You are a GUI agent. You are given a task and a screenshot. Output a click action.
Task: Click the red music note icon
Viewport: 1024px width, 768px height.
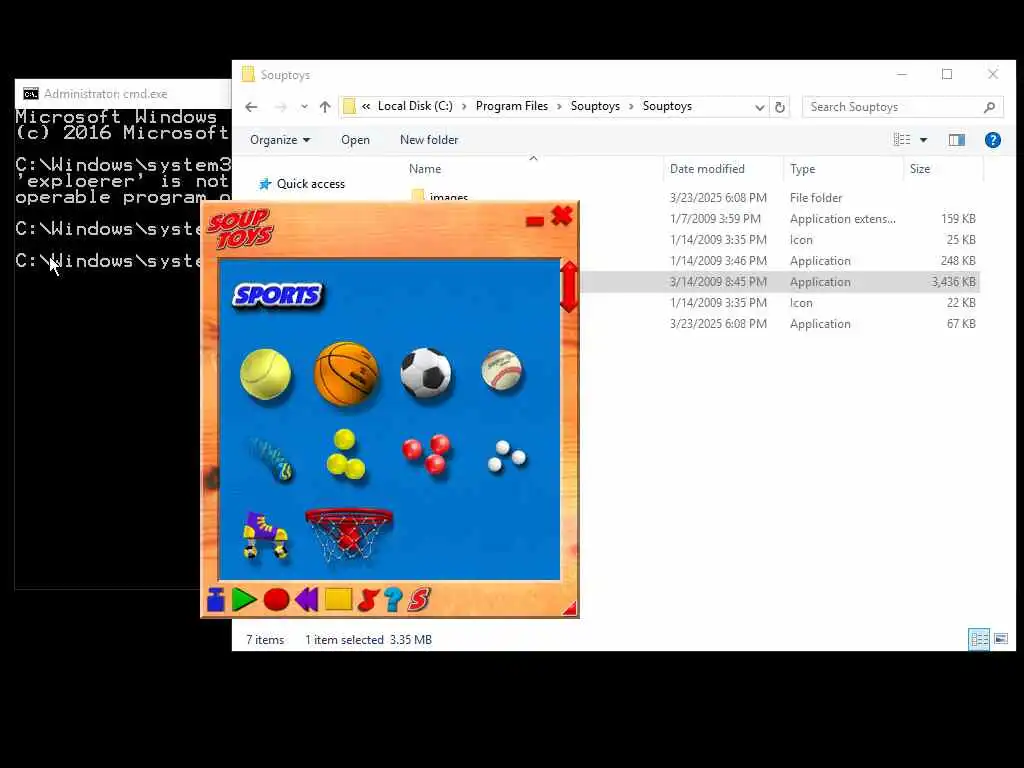(368, 600)
